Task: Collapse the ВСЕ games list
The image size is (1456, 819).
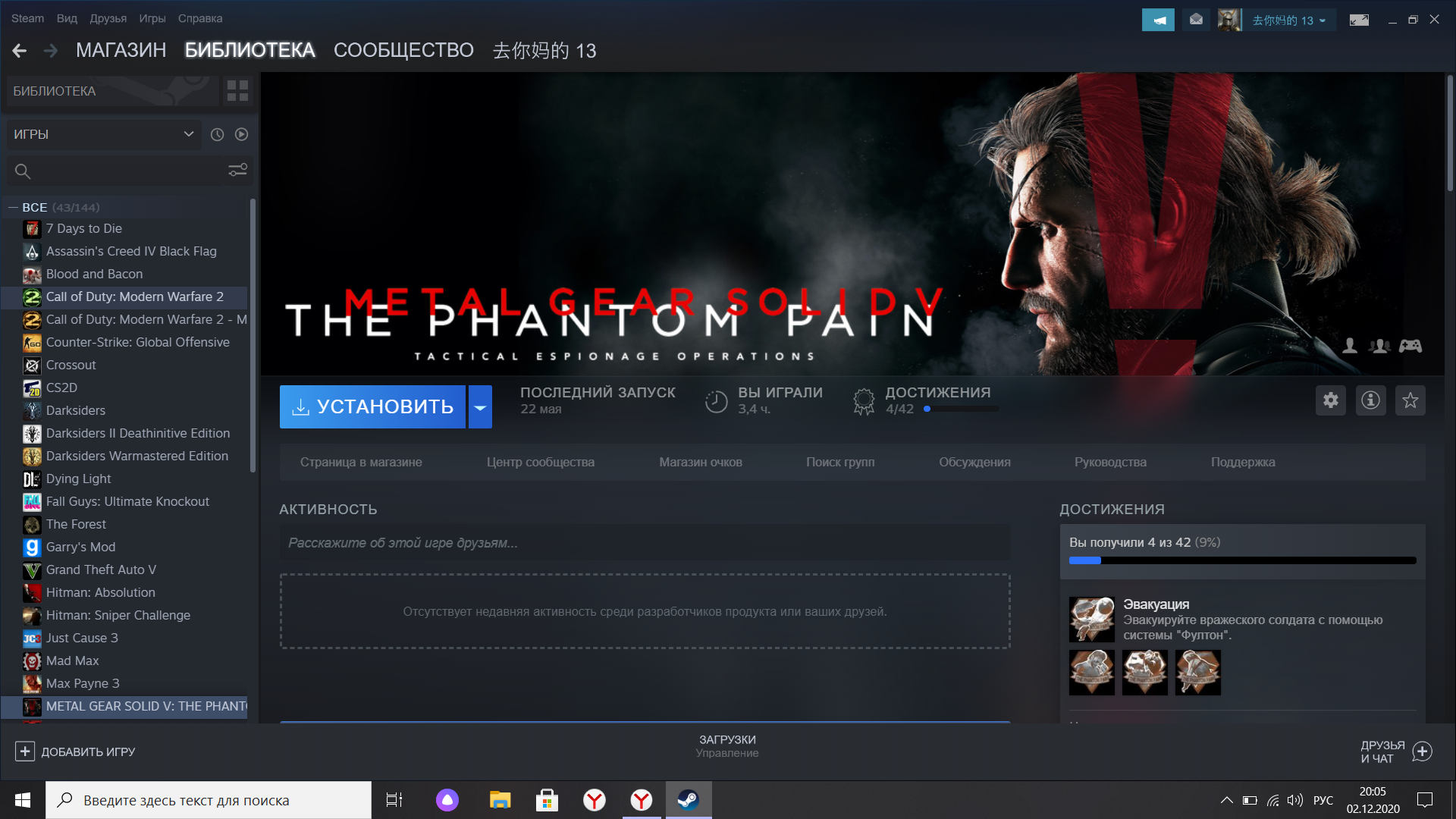Action: 13,207
